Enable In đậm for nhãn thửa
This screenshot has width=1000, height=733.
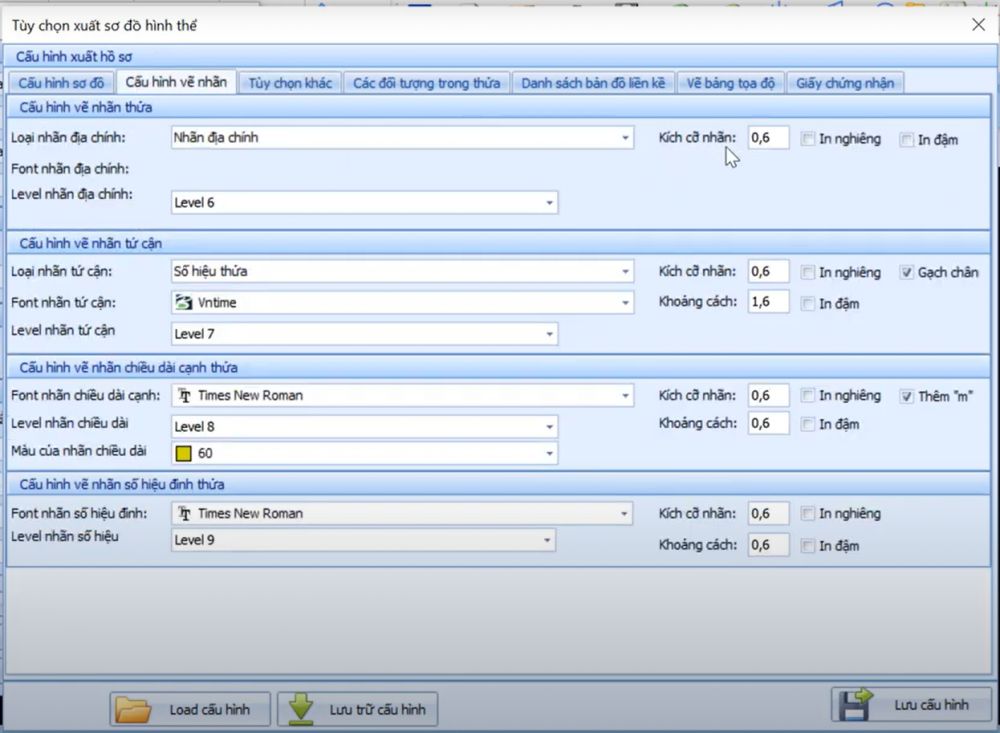click(907, 140)
